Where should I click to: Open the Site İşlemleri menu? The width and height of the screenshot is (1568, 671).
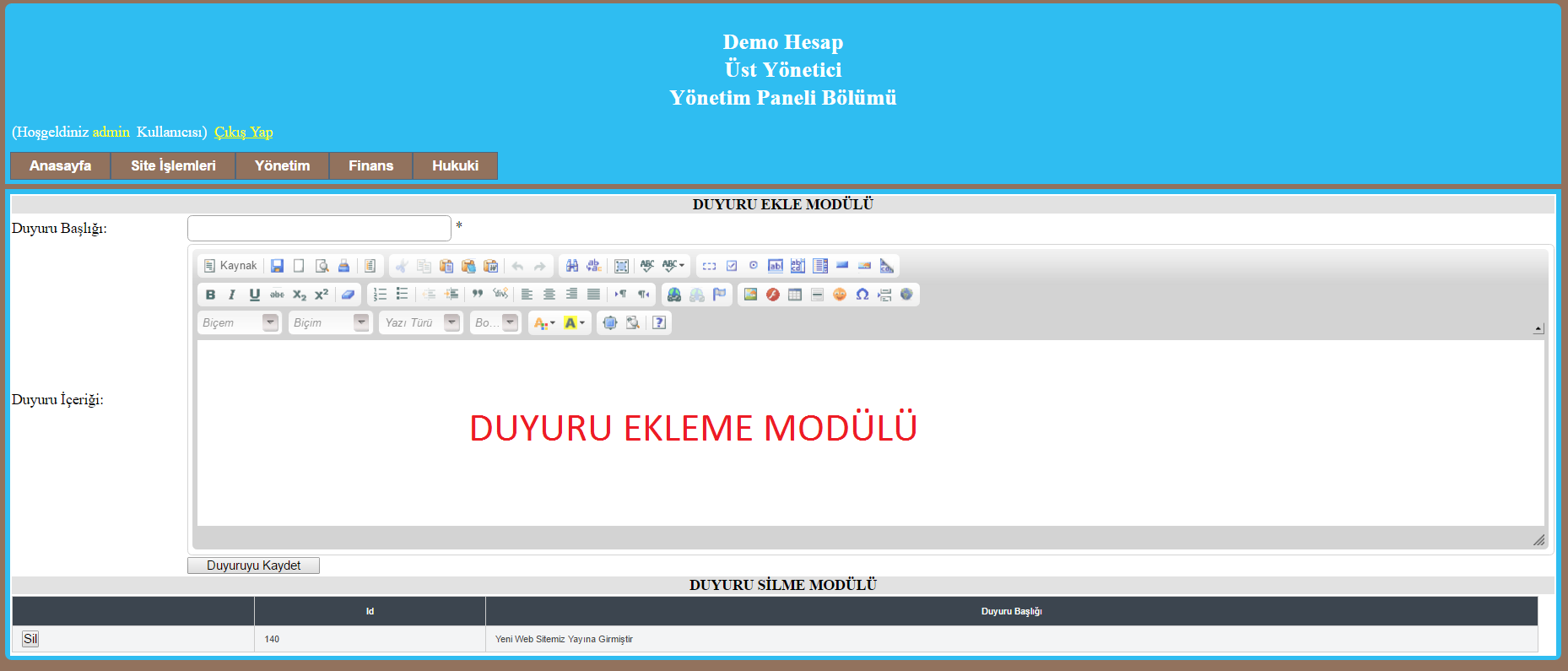pyautogui.click(x=173, y=165)
